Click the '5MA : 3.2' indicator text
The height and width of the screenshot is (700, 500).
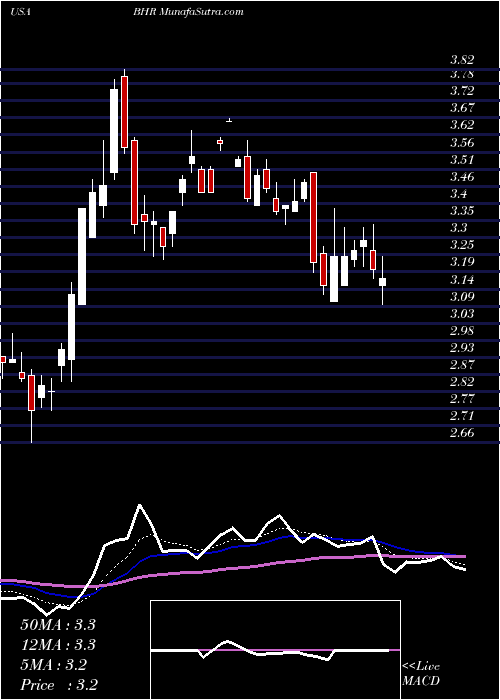tap(53, 665)
